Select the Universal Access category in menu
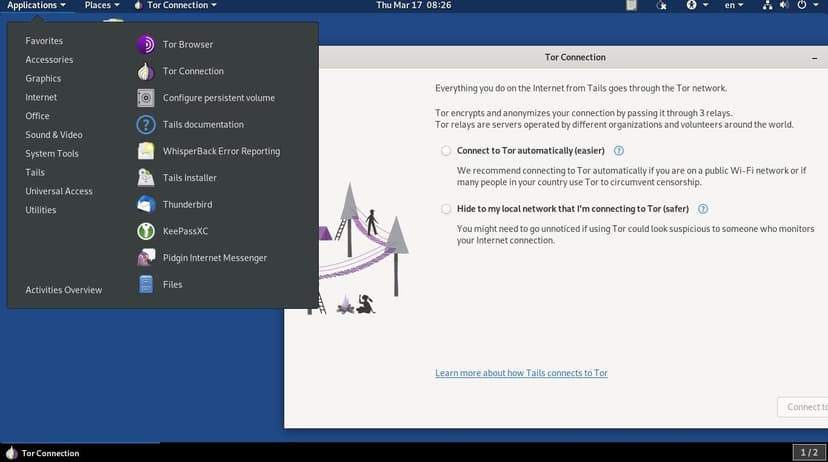The width and height of the screenshot is (828, 462). click(59, 191)
